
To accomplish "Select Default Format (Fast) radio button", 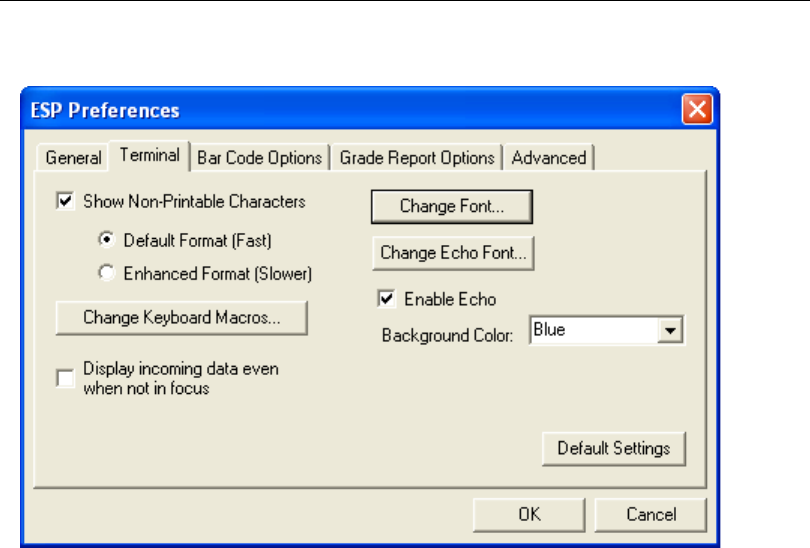I will coord(105,241).
